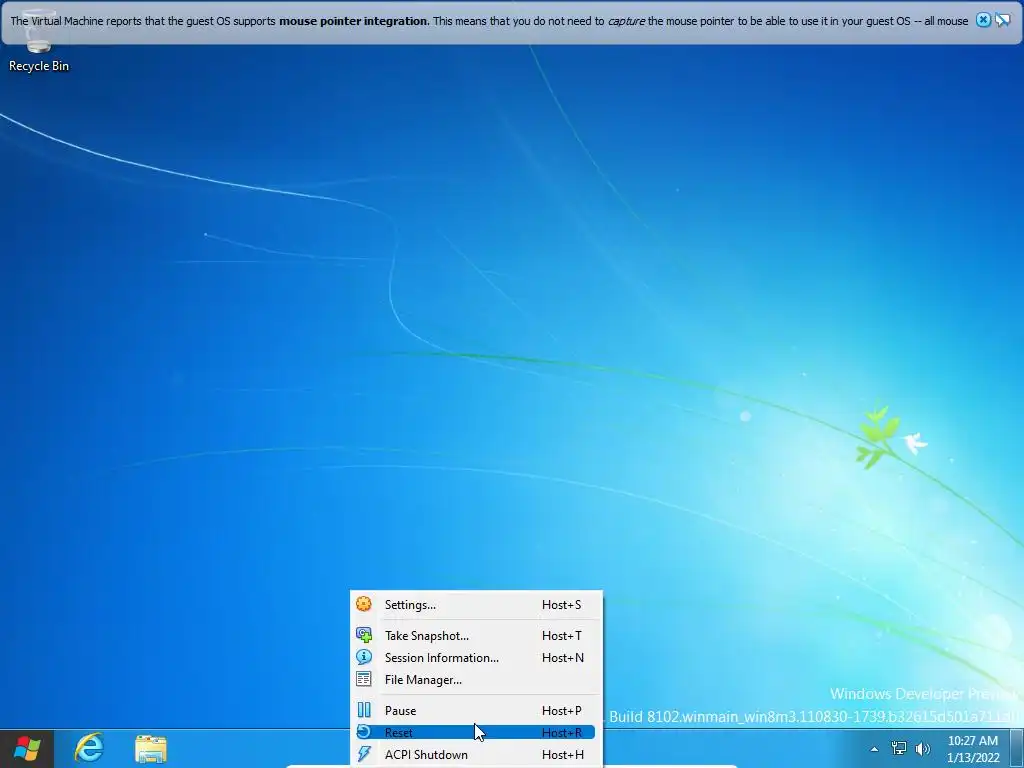Viewport: 1024px width, 768px height.
Task: Choose ACPI Shutdown menu item
Action: [x=476, y=755]
